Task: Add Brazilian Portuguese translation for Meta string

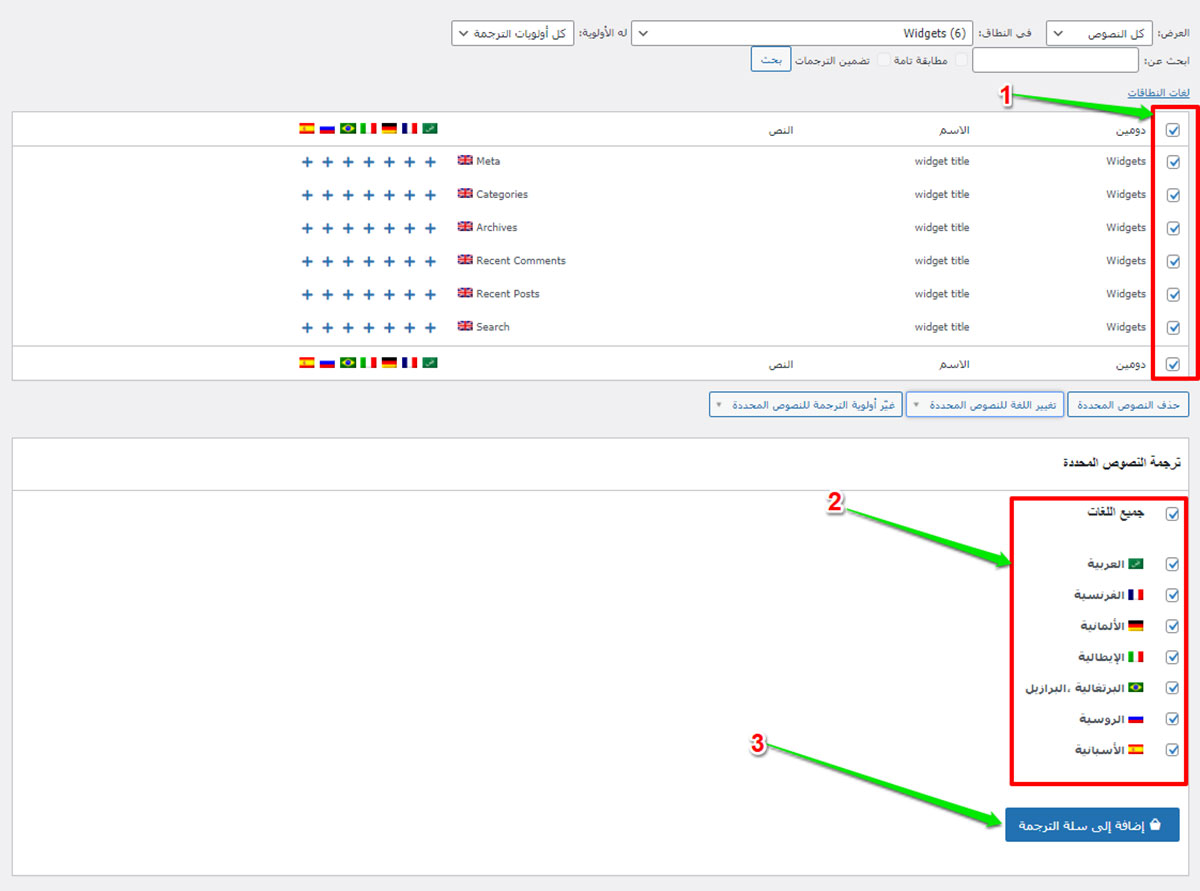Action: 348,161
